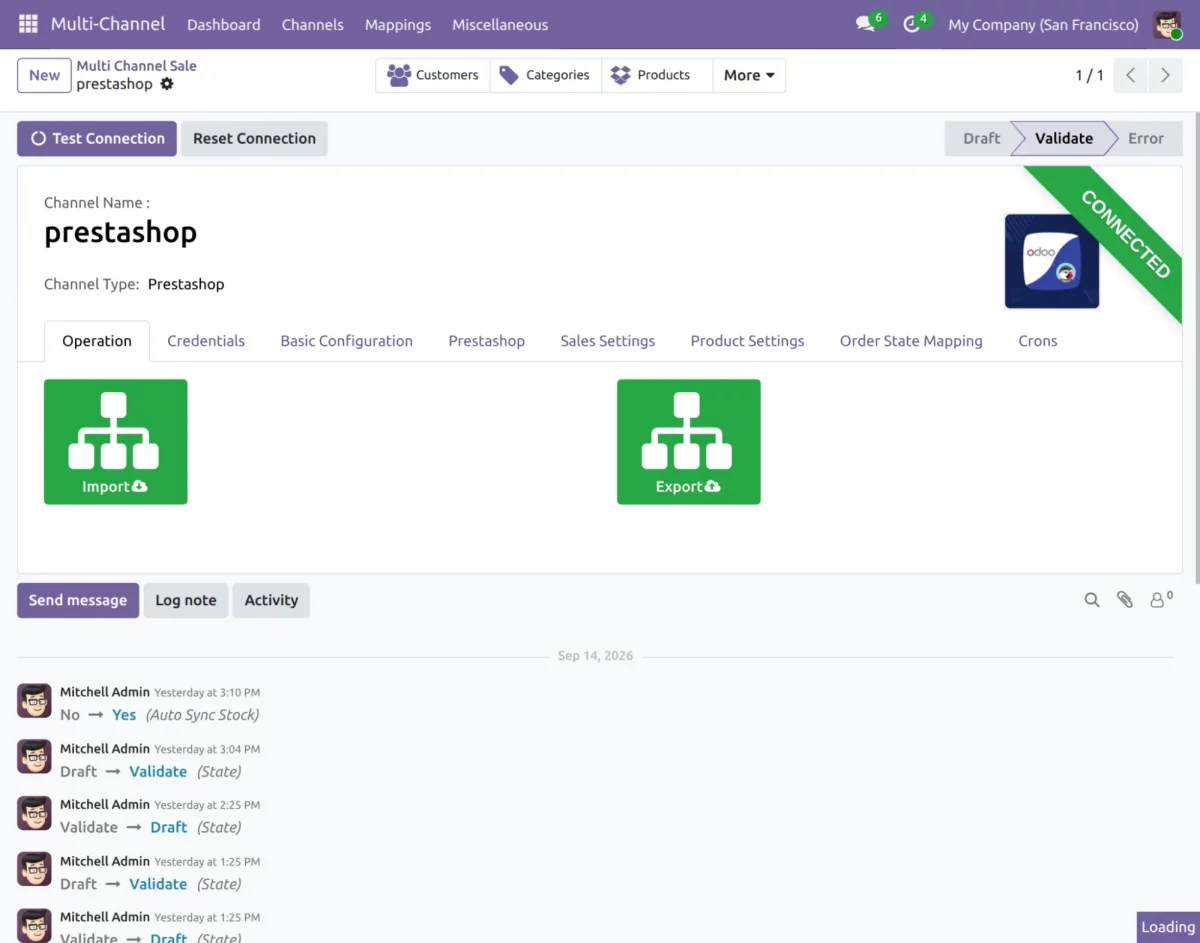Click 'Yesterday at 3:04 PM' timestamp
Viewport: 1200px width, 943px height.
(x=207, y=749)
